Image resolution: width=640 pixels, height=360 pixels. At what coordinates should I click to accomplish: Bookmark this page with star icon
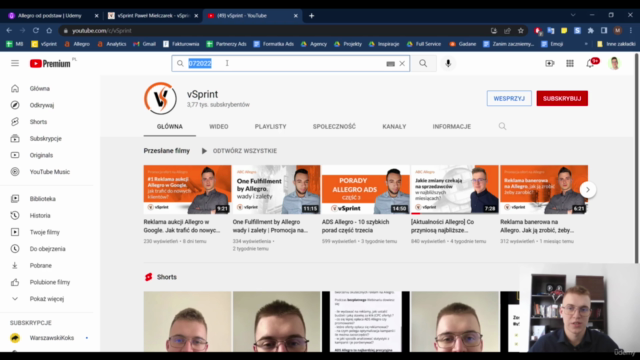[520, 31]
